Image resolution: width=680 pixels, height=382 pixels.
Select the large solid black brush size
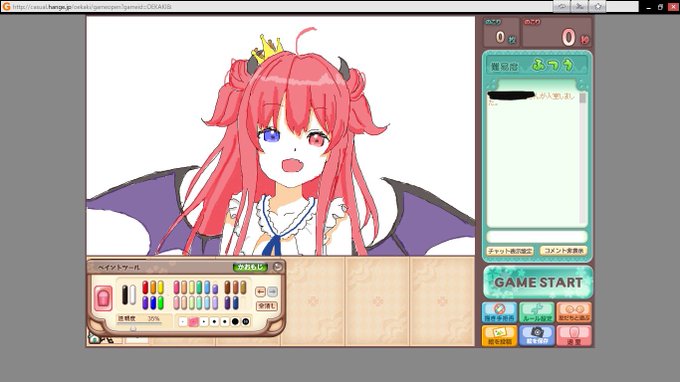click(x=235, y=322)
